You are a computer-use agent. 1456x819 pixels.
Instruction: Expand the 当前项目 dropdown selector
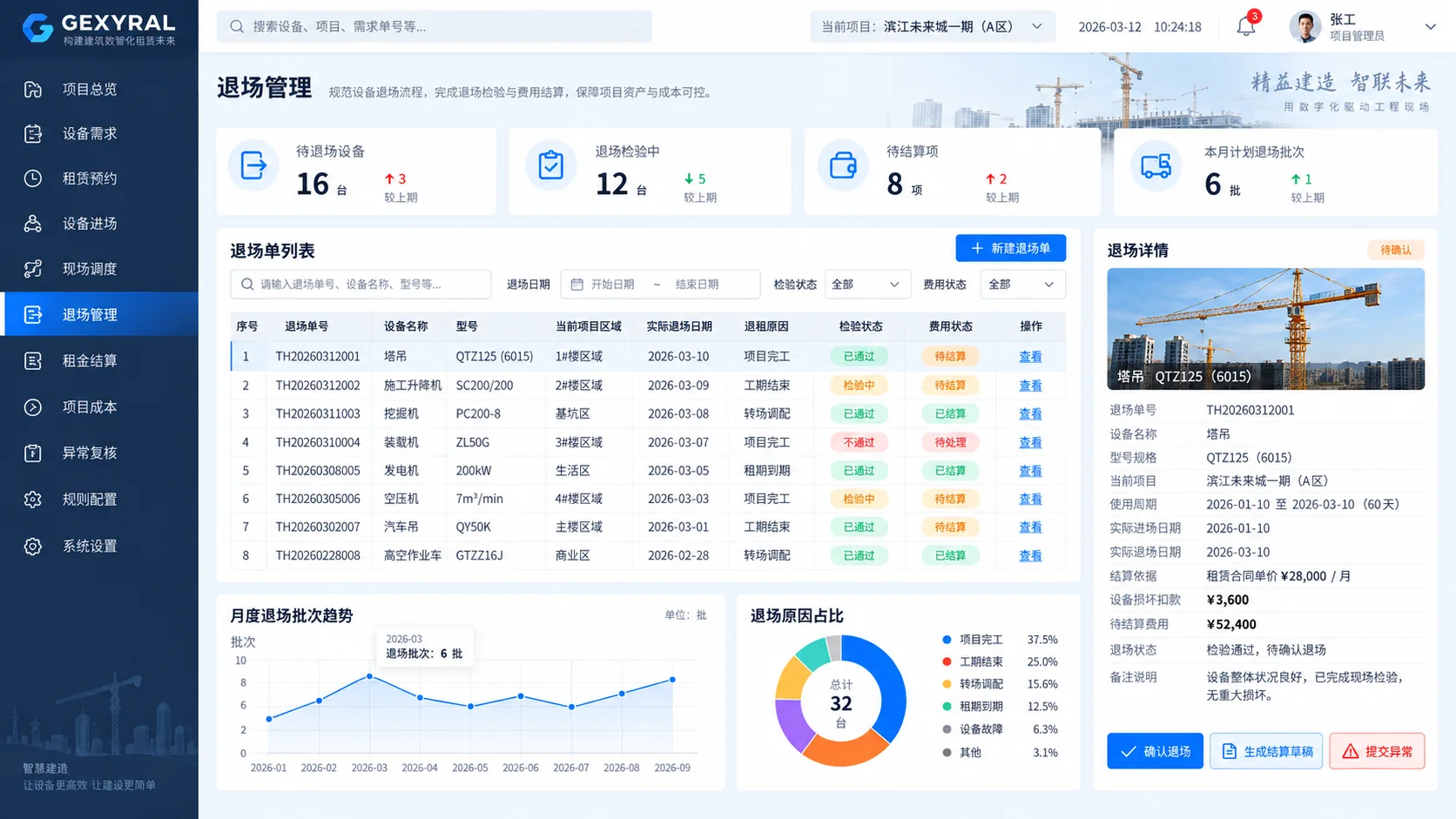click(x=933, y=26)
